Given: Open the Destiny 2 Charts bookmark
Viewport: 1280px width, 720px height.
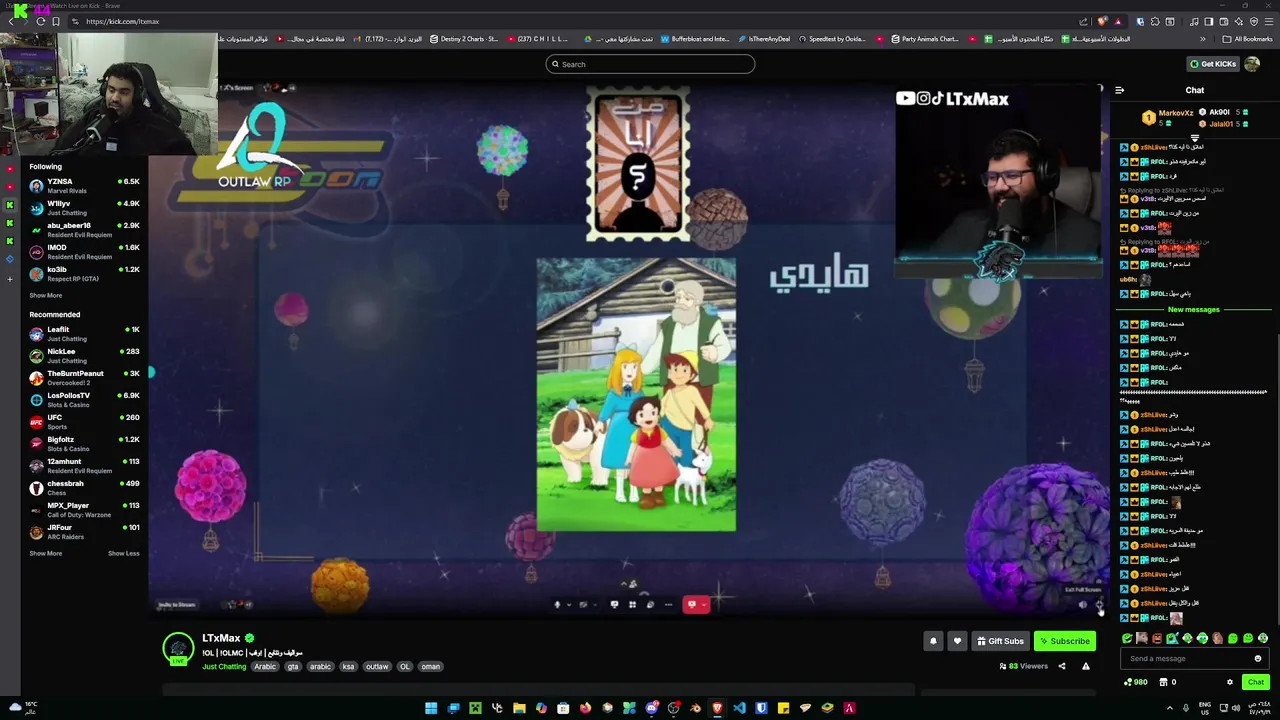Looking at the screenshot, I should pos(464,39).
